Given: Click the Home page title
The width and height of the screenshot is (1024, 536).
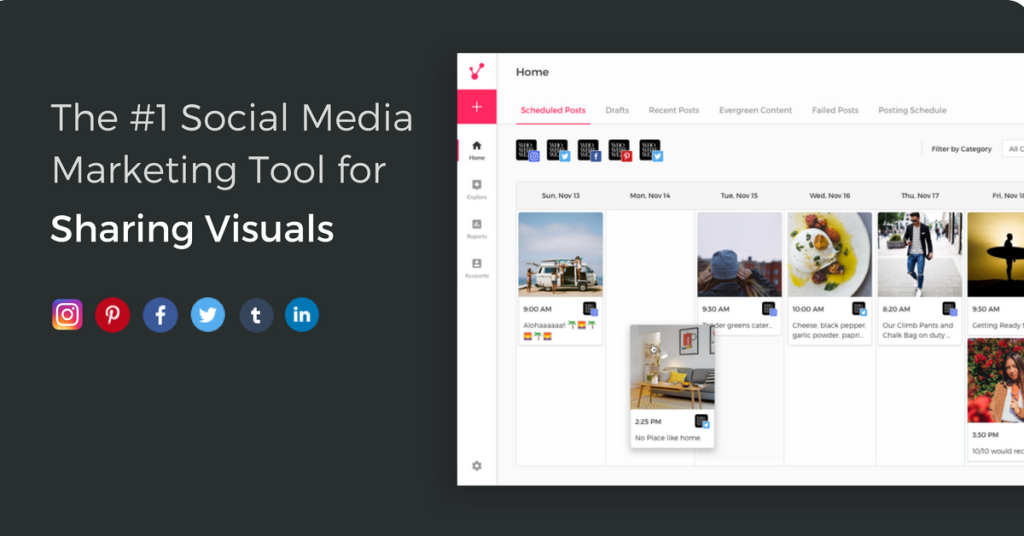Looking at the screenshot, I should 532,72.
